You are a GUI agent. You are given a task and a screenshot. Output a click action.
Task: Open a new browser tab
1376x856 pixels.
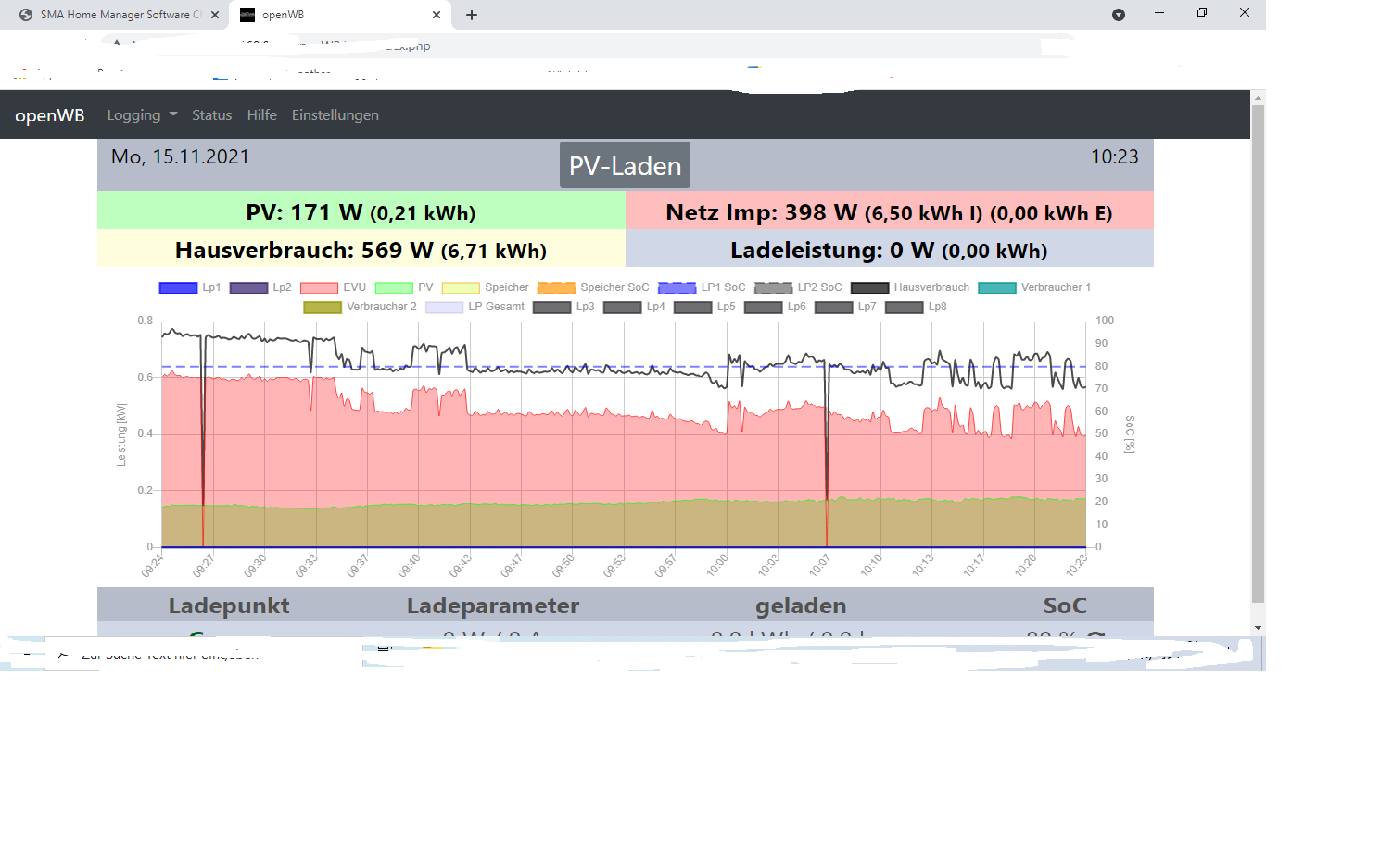click(x=472, y=15)
